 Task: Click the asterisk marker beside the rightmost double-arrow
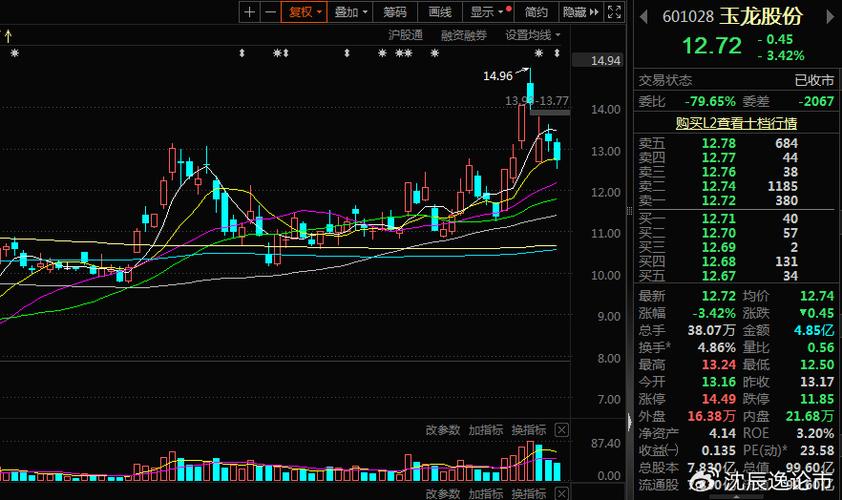pyautogui.click(x=539, y=53)
